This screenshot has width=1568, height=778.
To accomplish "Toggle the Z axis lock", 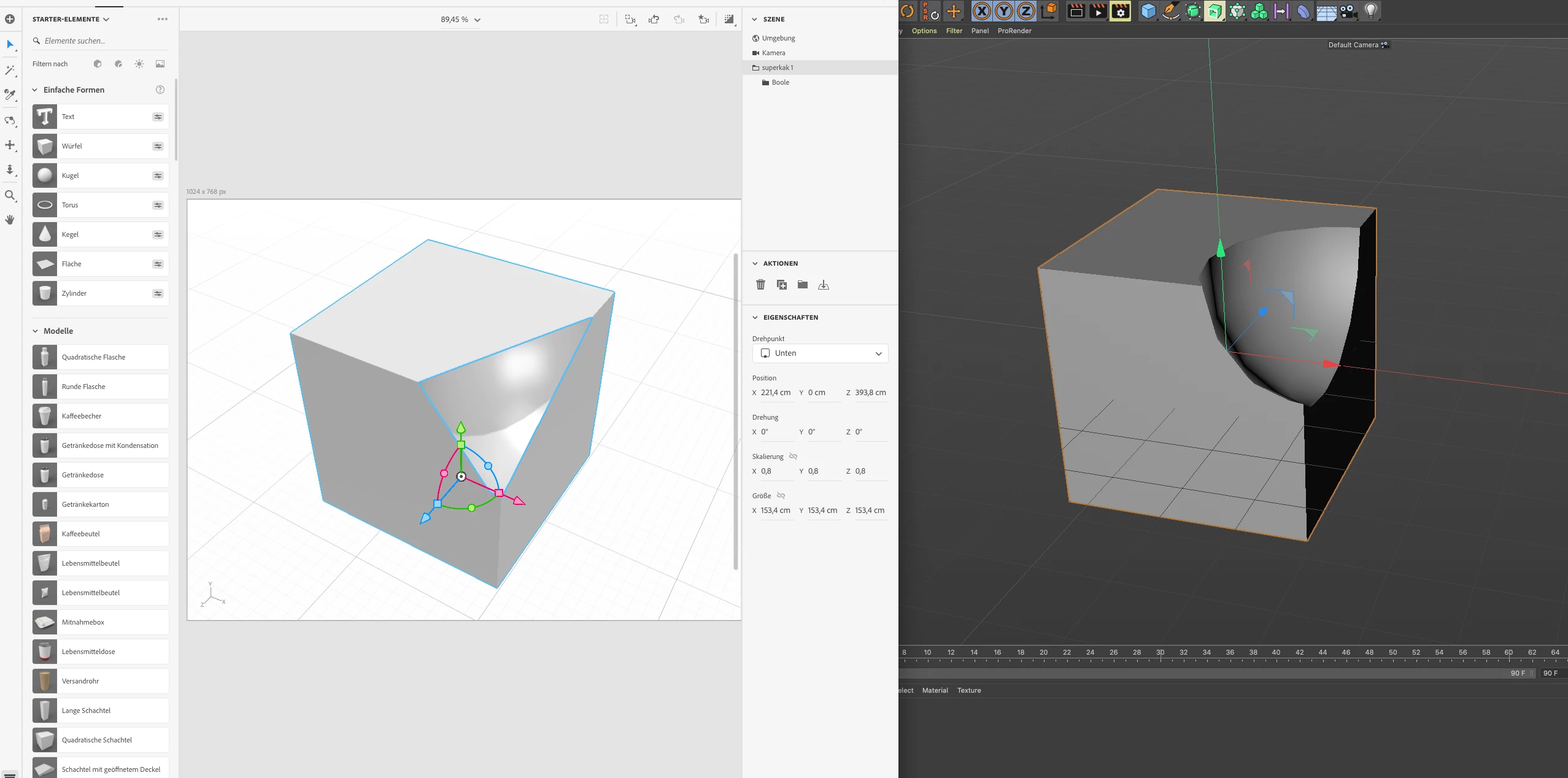I will click(1025, 11).
